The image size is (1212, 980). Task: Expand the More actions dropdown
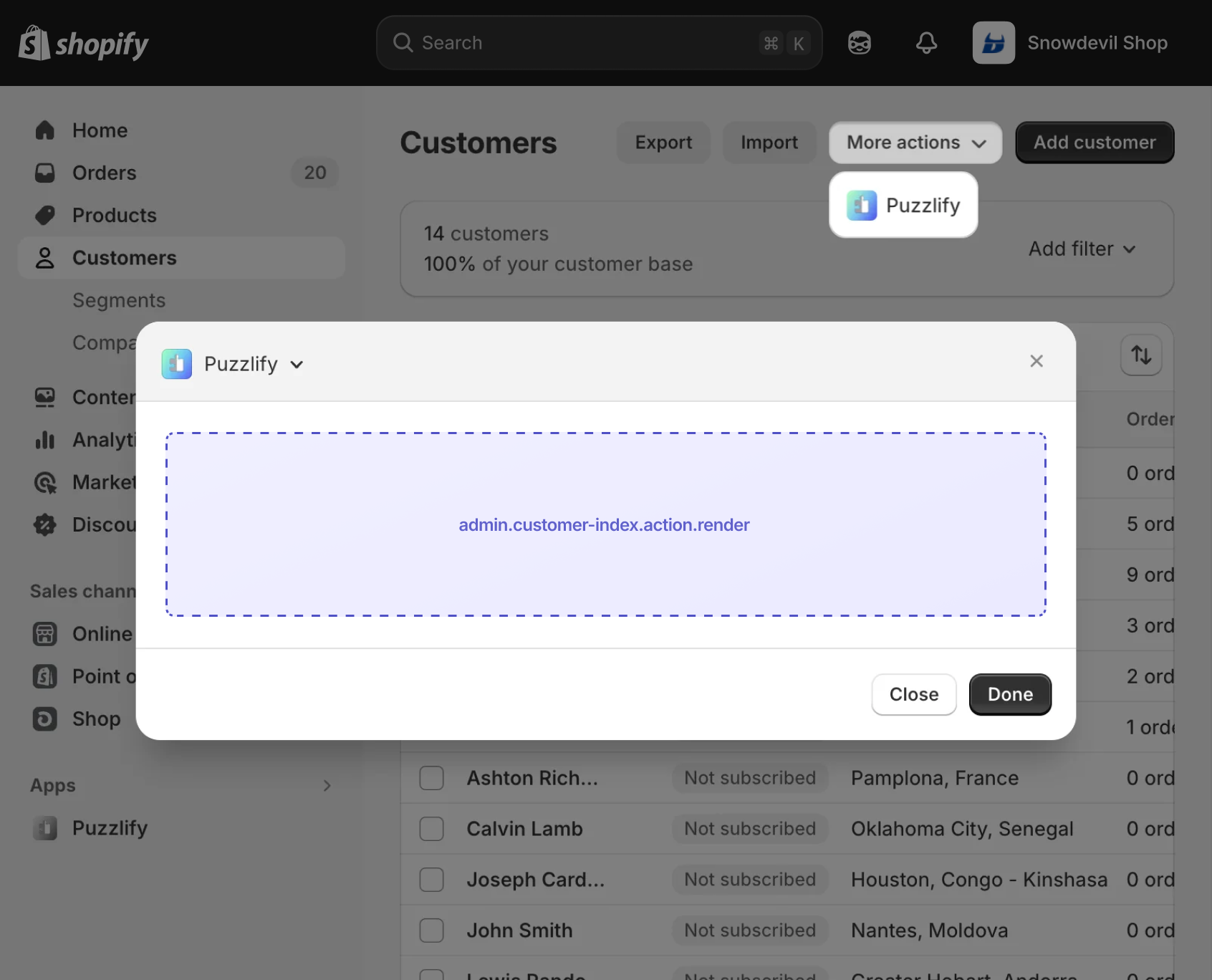coord(915,143)
